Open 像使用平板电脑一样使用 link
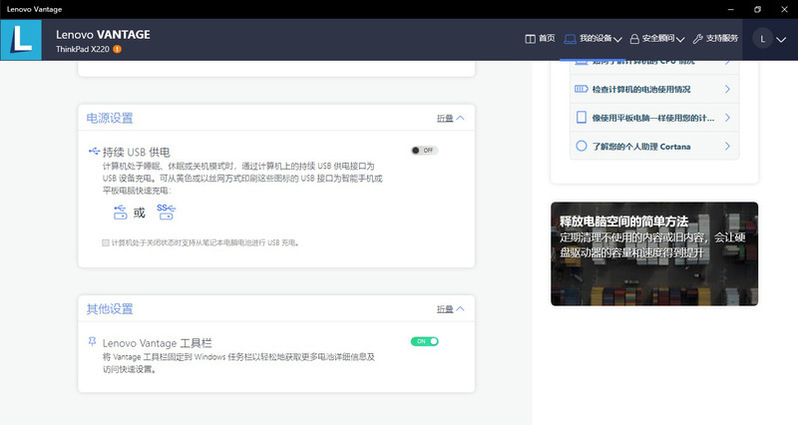 click(x=653, y=118)
